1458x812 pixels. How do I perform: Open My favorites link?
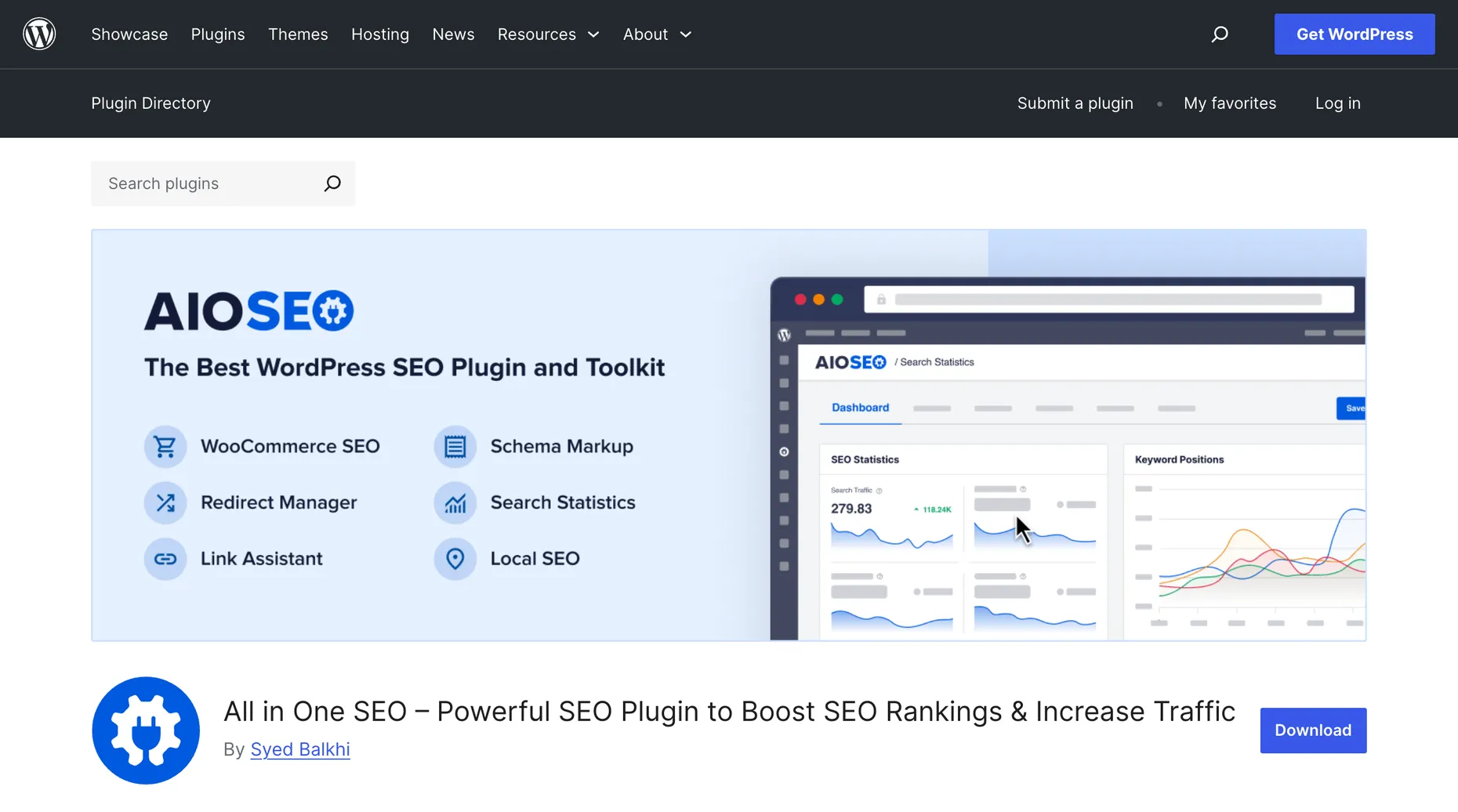coord(1230,103)
